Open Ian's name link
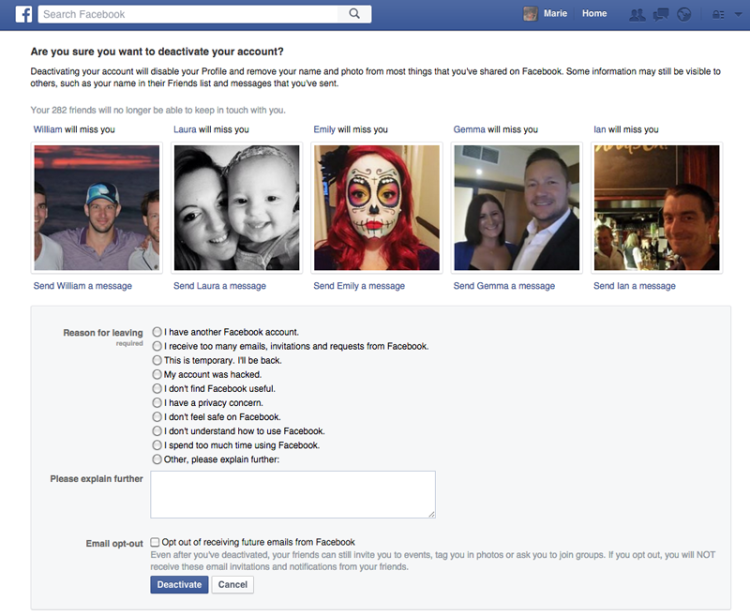The image size is (750, 616). 599,129
